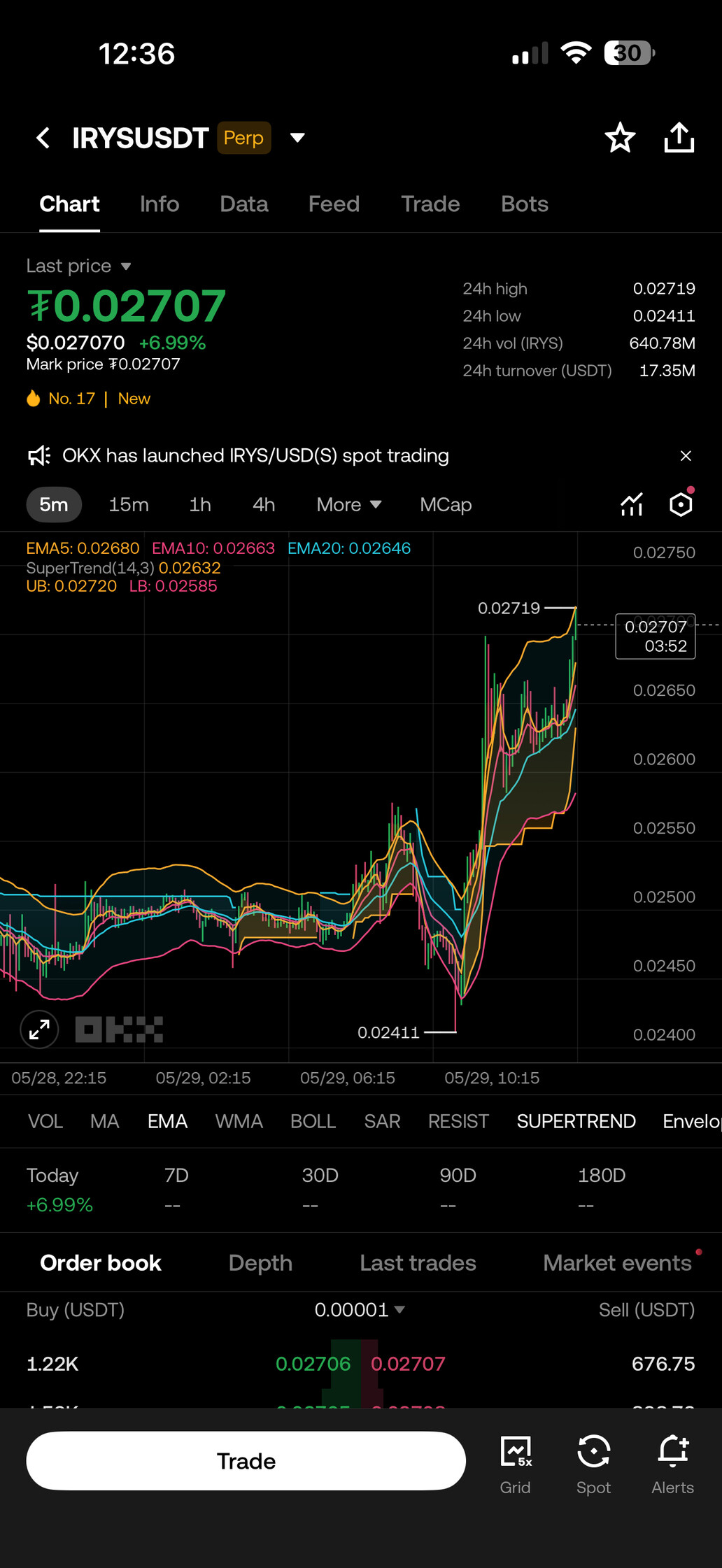Image resolution: width=722 pixels, height=1568 pixels.
Task: Show the Order book tab
Action: pyautogui.click(x=101, y=1263)
